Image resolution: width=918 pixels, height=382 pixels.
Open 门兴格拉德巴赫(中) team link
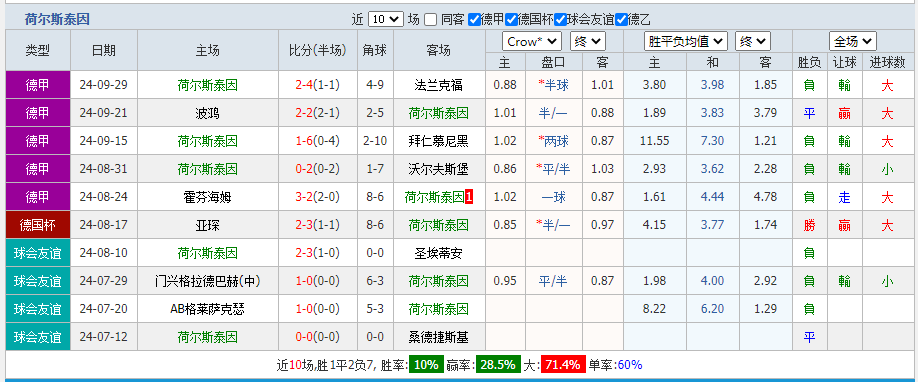(207, 281)
